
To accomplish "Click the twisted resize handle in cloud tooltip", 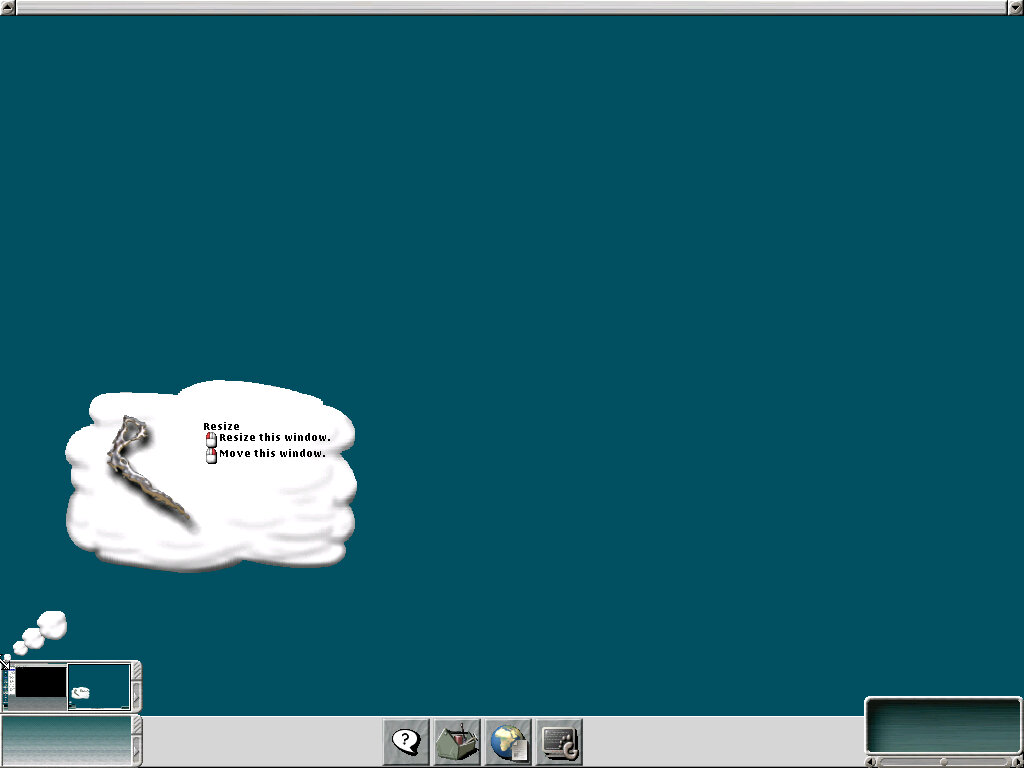I will (146, 467).
